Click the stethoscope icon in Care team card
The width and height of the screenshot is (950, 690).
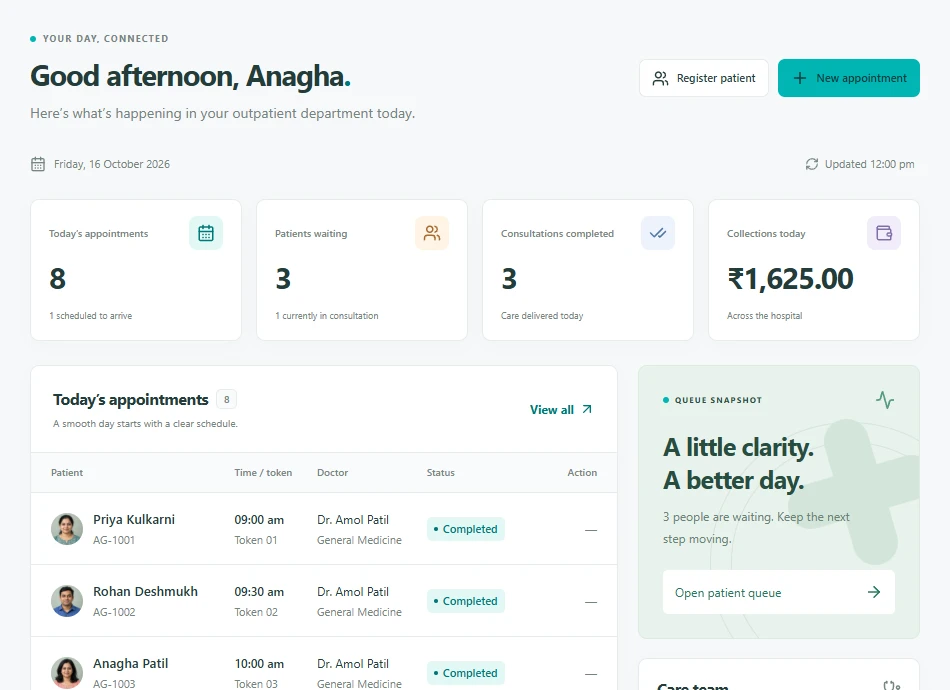(891, 686)
